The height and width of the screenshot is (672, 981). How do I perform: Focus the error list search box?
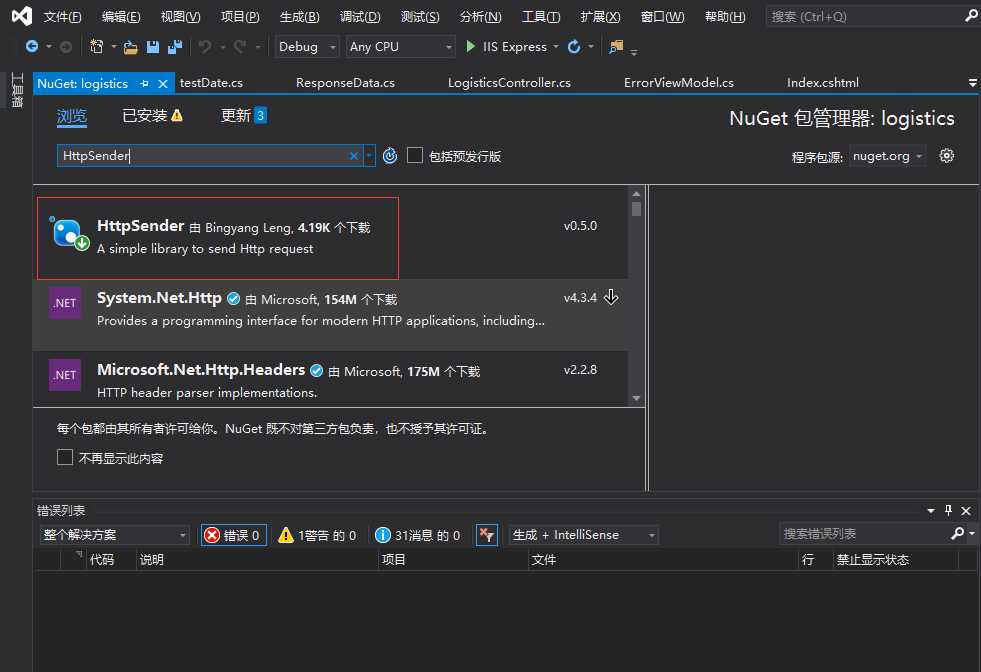(x=863, y=534)
